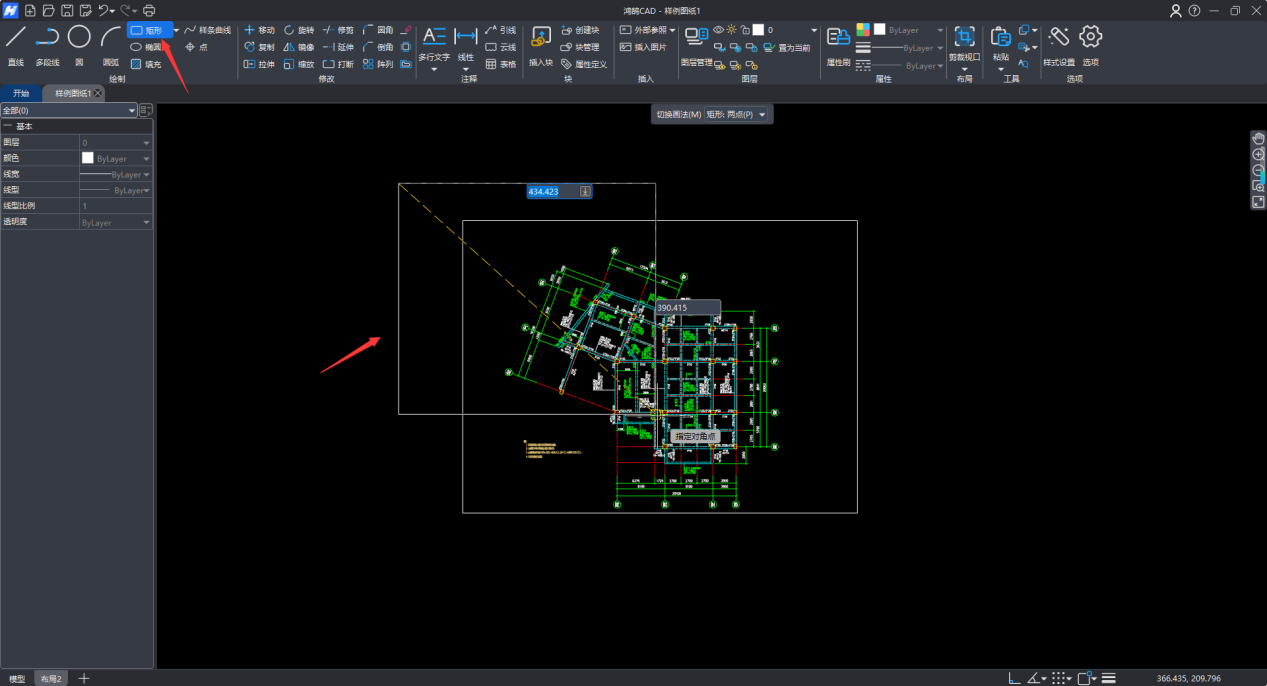
Task: Open the 全部(0) selection dropdown
Action: tap(69, 110)
